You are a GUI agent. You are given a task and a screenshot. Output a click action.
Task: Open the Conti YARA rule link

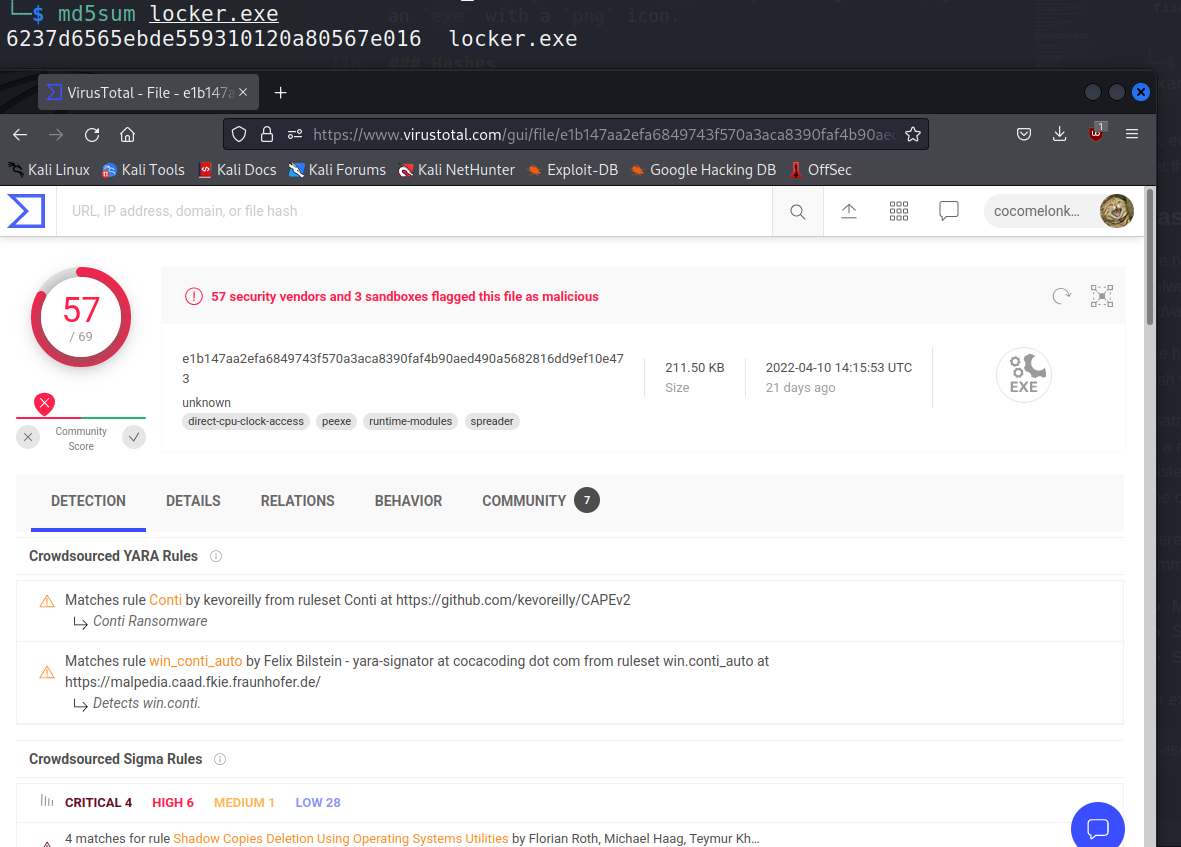(x=165, y=600)
